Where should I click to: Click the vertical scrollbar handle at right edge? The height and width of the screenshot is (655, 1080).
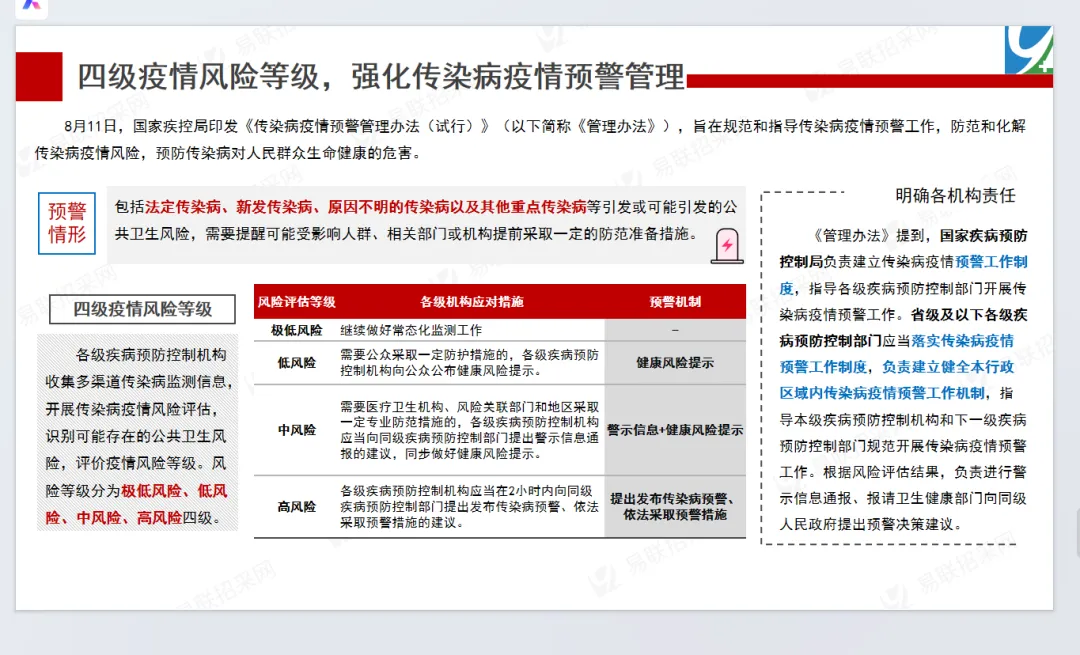pyautogui.click(x=1077, y=532)
